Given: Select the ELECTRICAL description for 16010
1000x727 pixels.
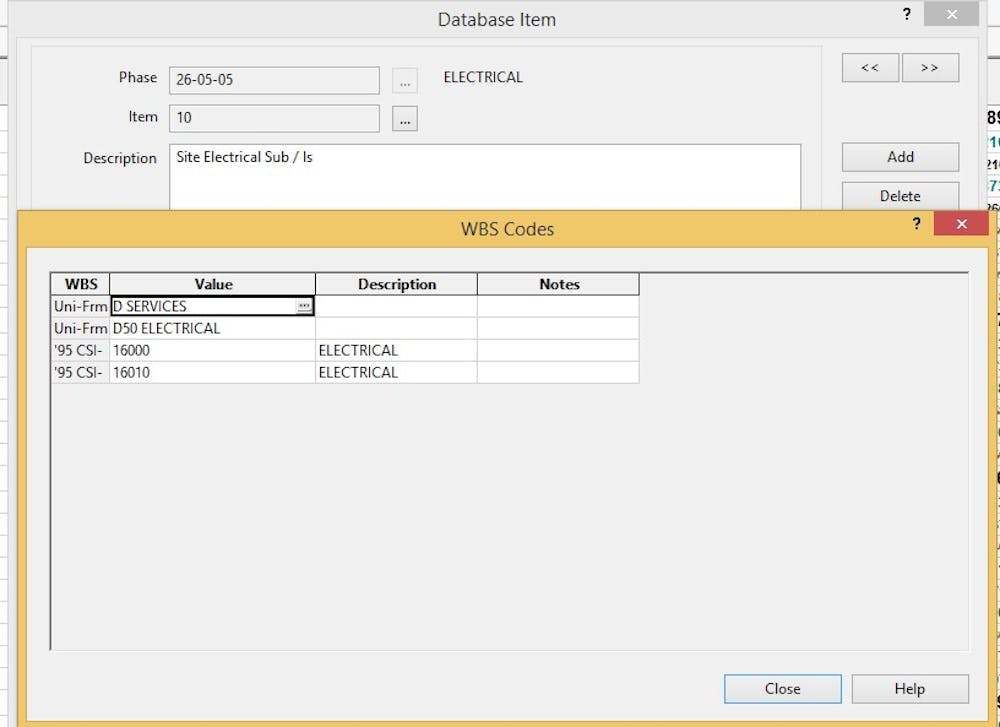Looking at the screenshot, I should click(397, 372).
